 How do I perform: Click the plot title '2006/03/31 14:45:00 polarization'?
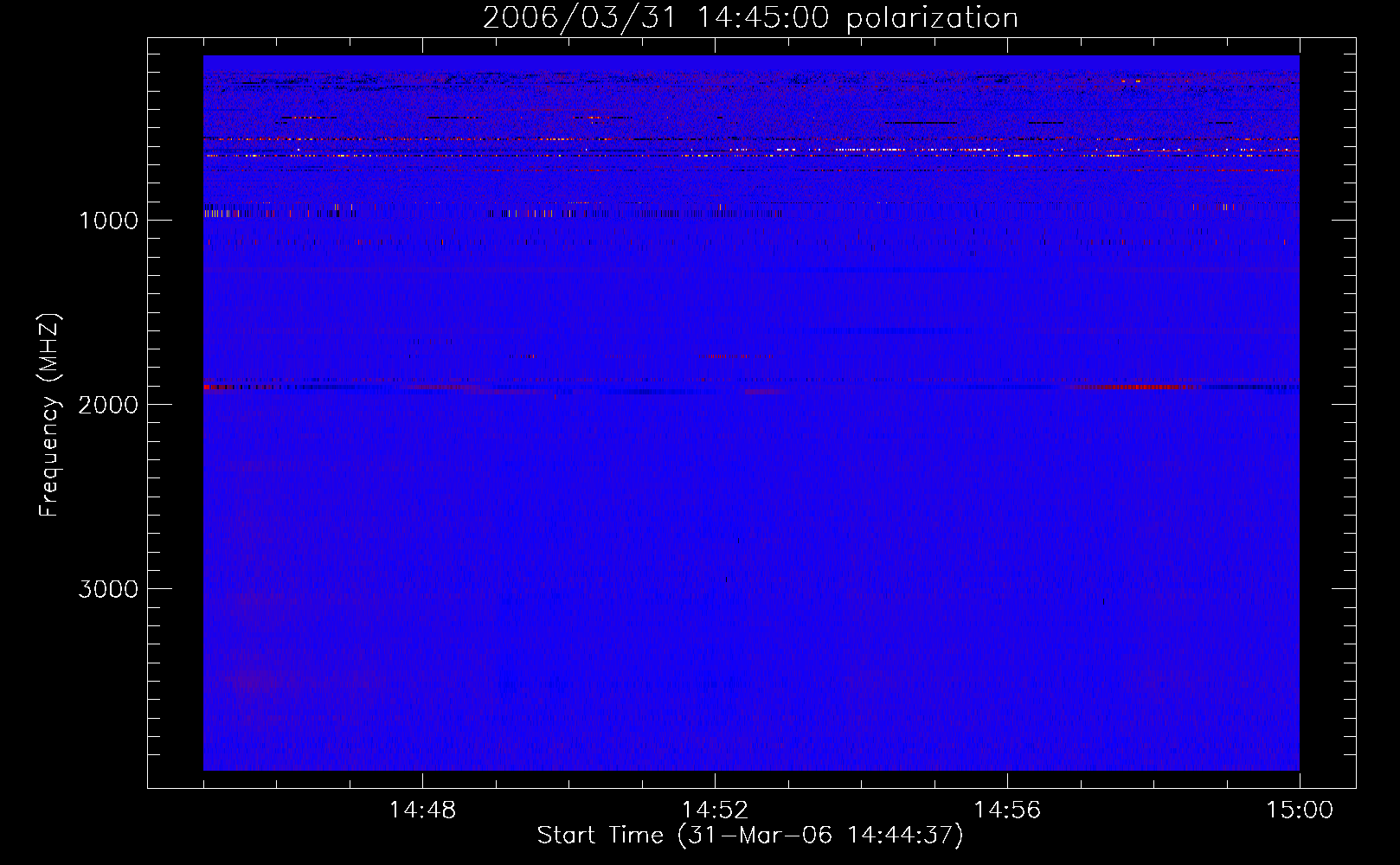coord(750,18)
